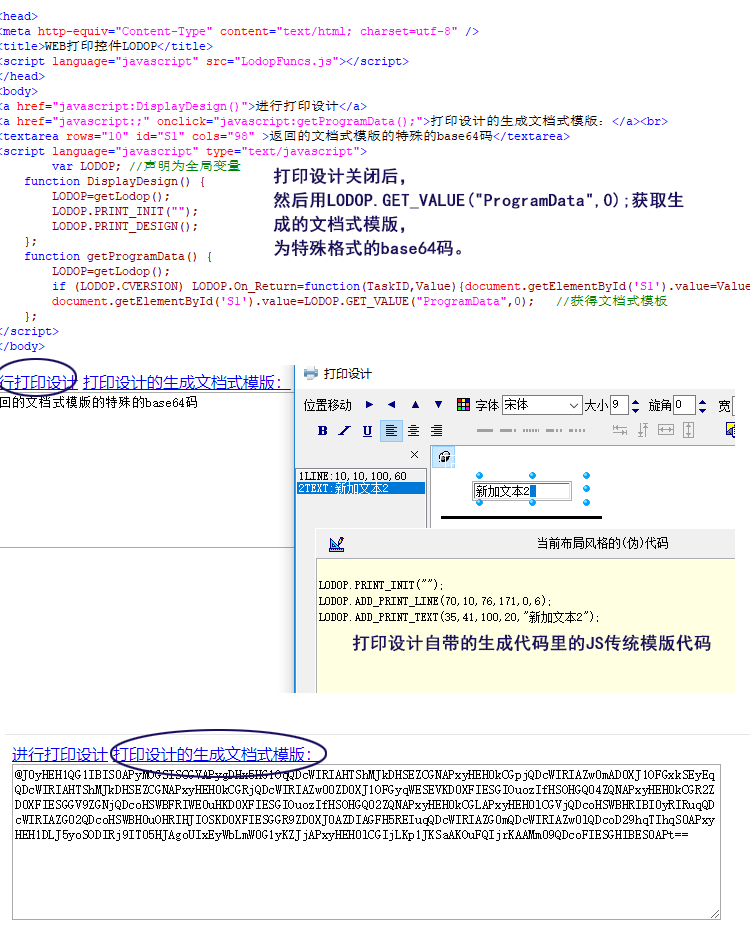Select 2TEXT:新加文本2 in the item list

point(343,488)
